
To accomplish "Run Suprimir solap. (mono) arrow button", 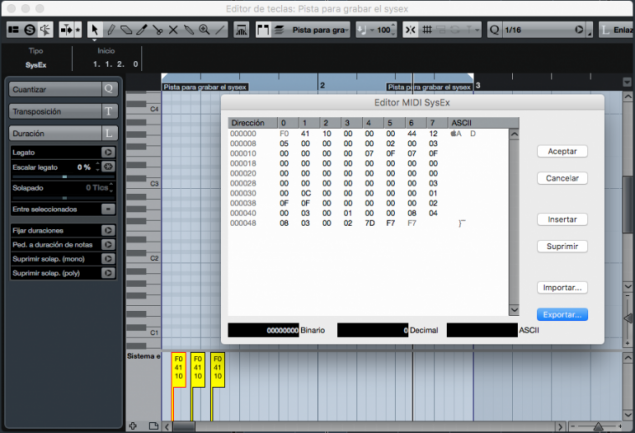I will 108,258.
